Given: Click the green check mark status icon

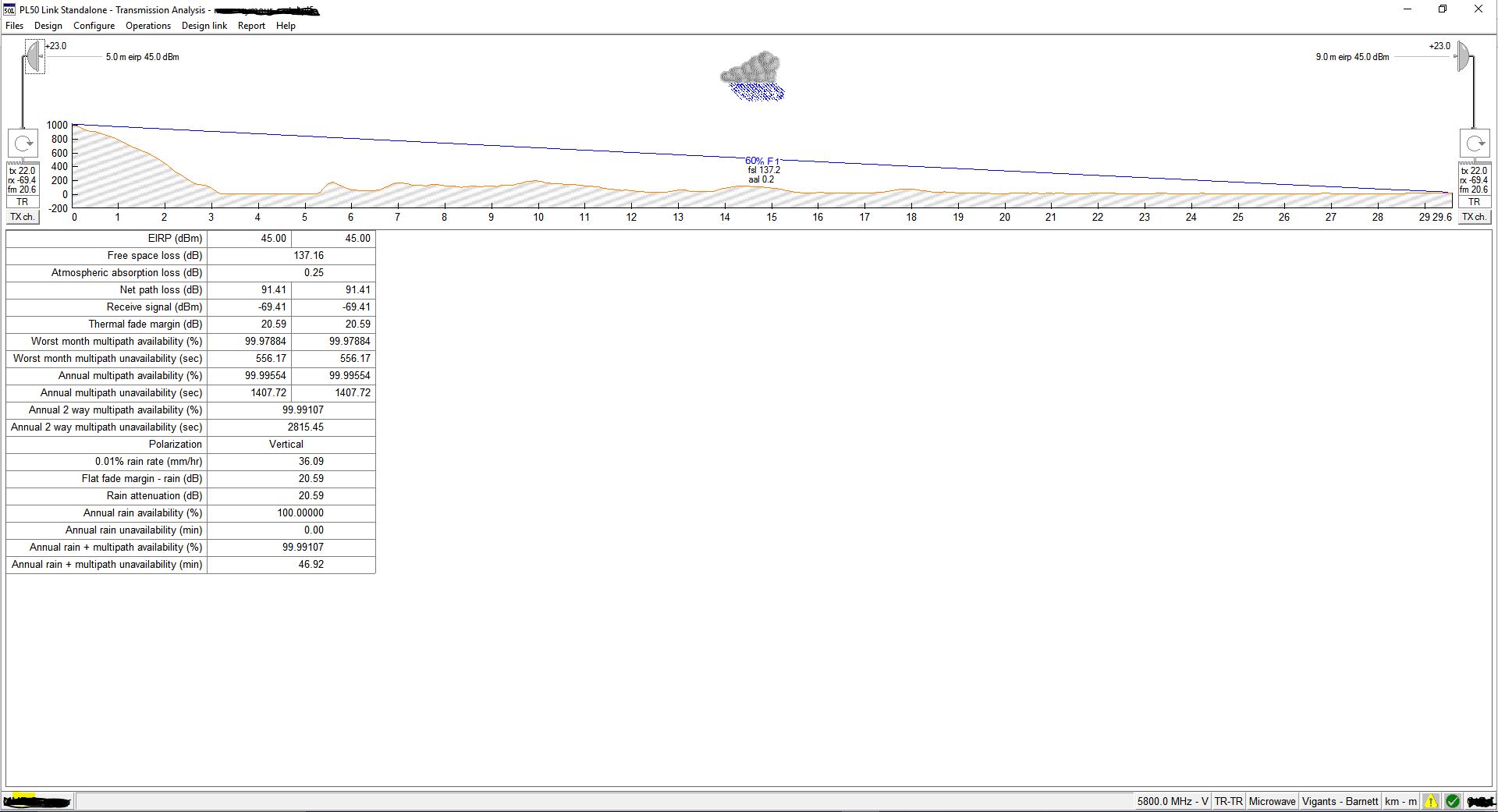Looking at the screenshot, I should (1453, 801).
